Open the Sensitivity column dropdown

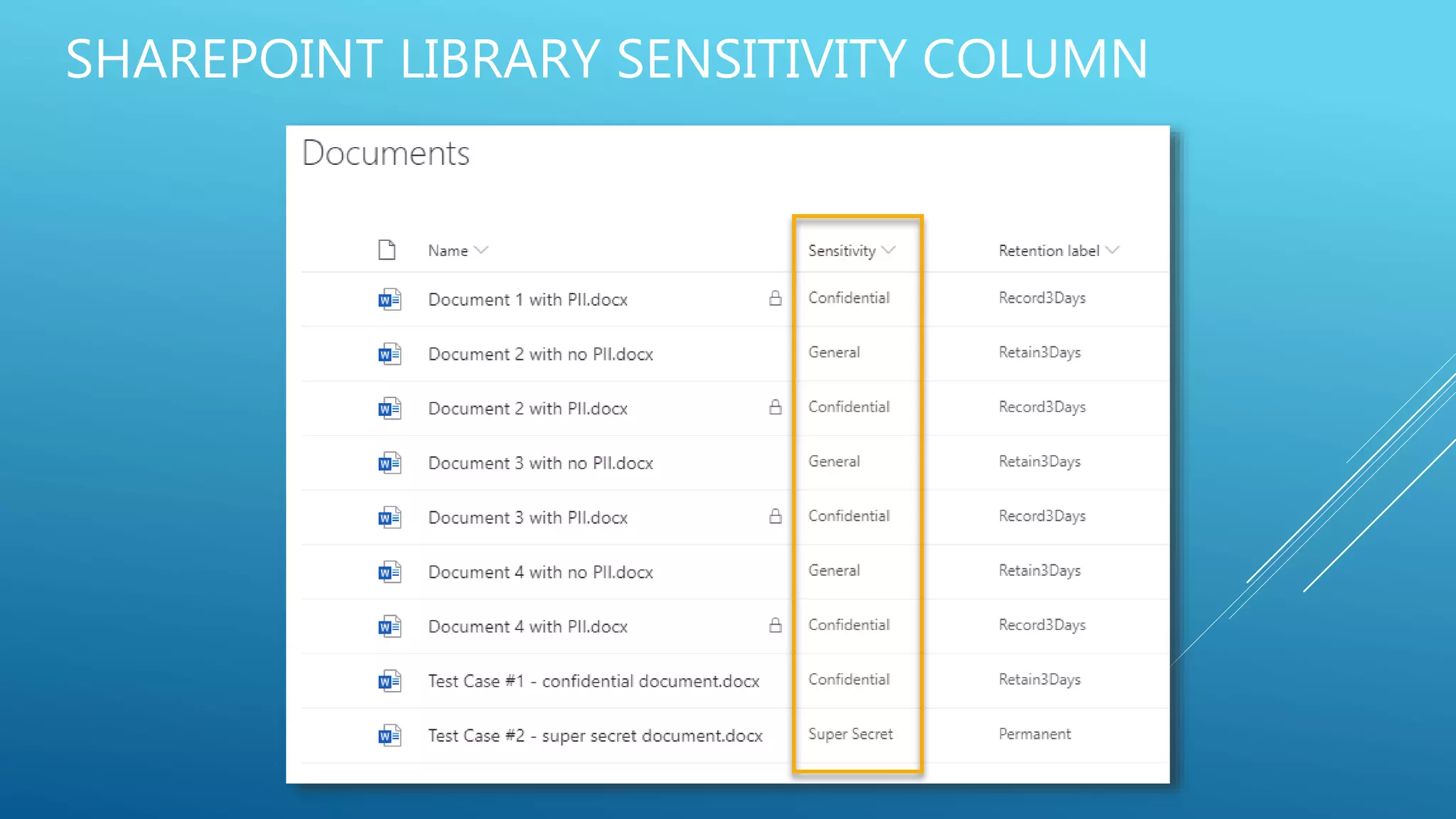pyautogui.click(x=889, y=250)
